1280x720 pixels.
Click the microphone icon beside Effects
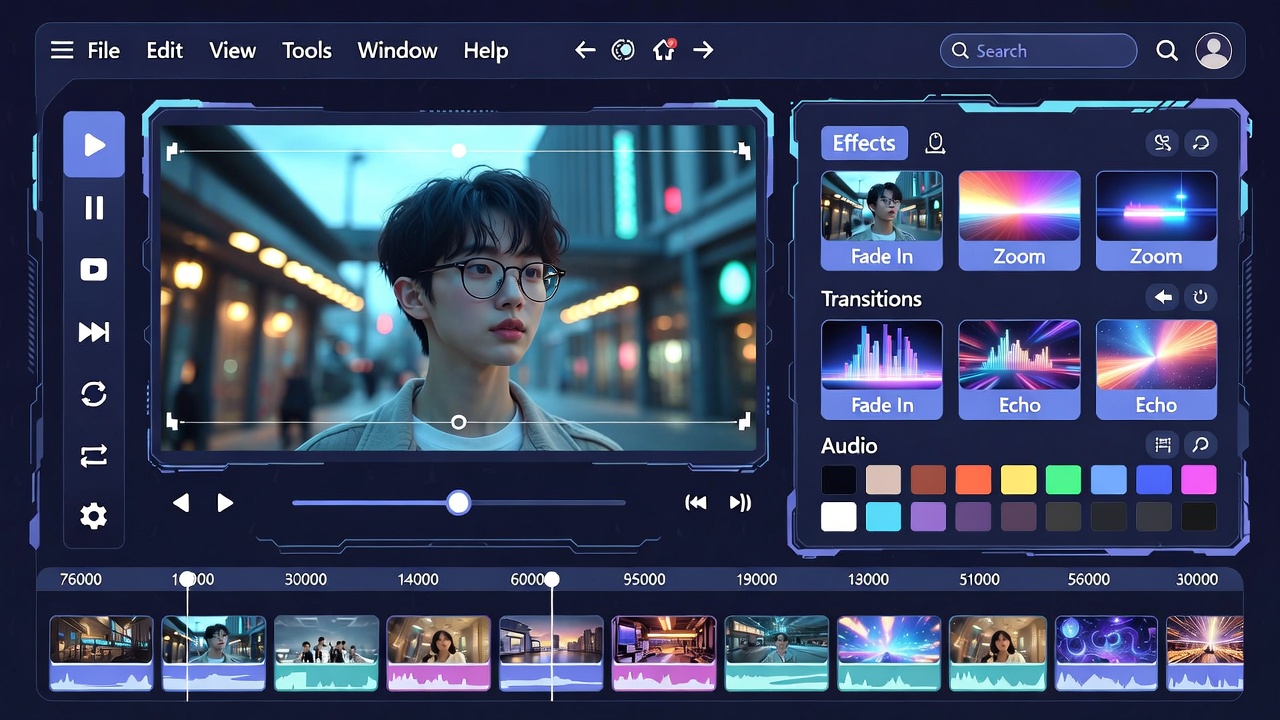click(934, 143)
